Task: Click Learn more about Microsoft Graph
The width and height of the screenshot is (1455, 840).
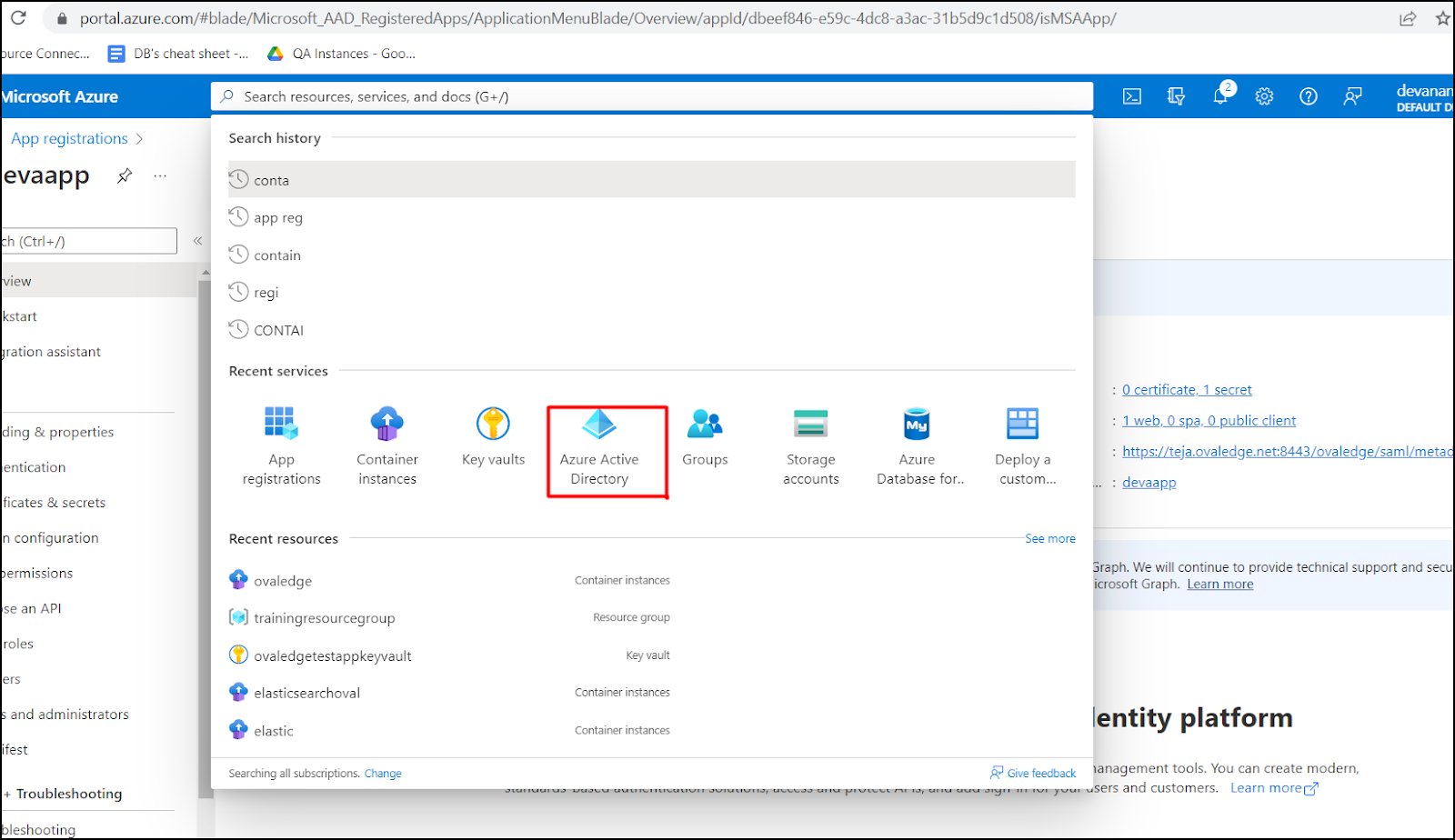Action: (1219, 585)
